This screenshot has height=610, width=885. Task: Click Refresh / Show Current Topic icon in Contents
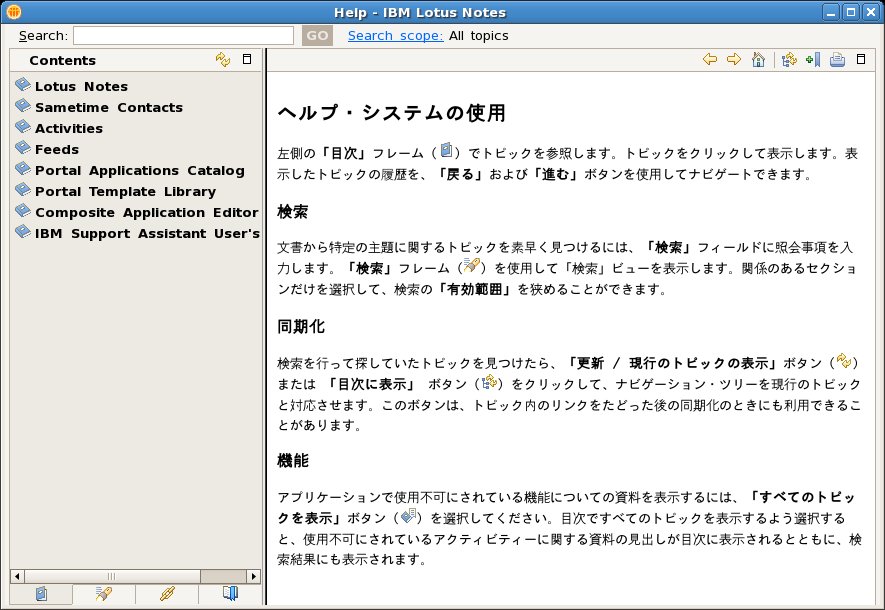[223, 59]
